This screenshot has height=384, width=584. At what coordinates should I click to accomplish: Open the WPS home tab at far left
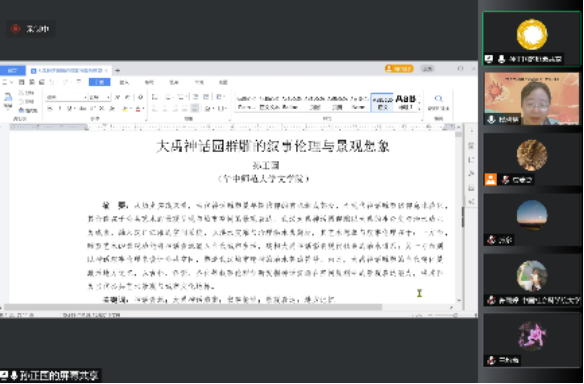(12, 70)
